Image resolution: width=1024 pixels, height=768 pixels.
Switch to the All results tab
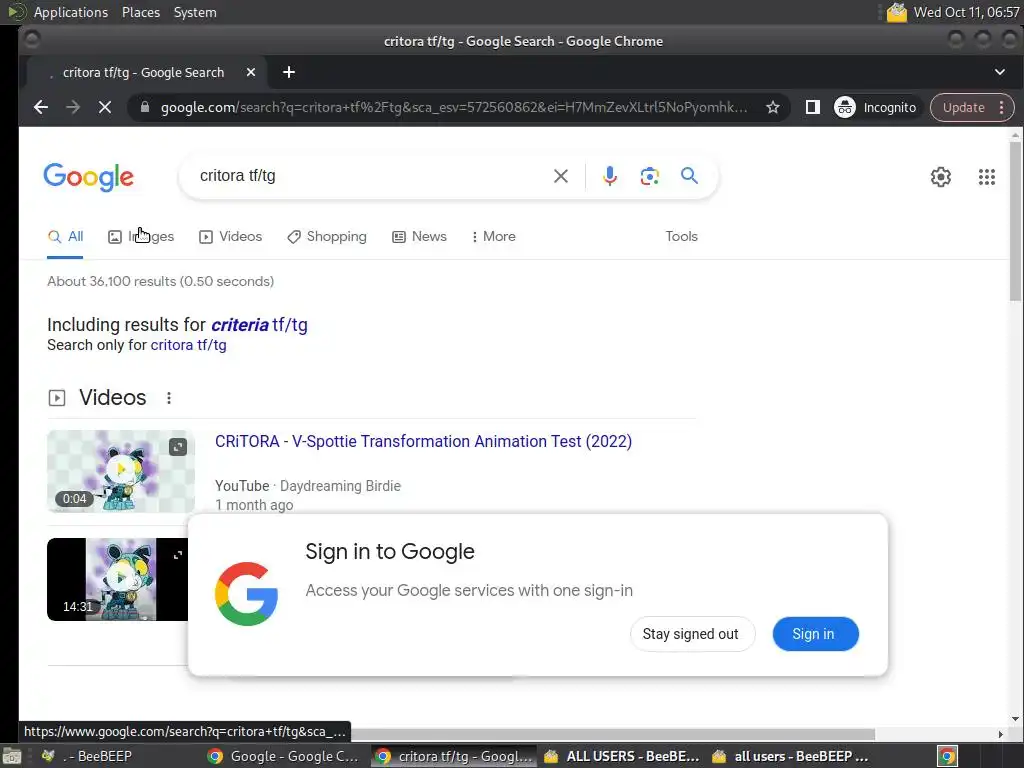click(x=65, y=236)
